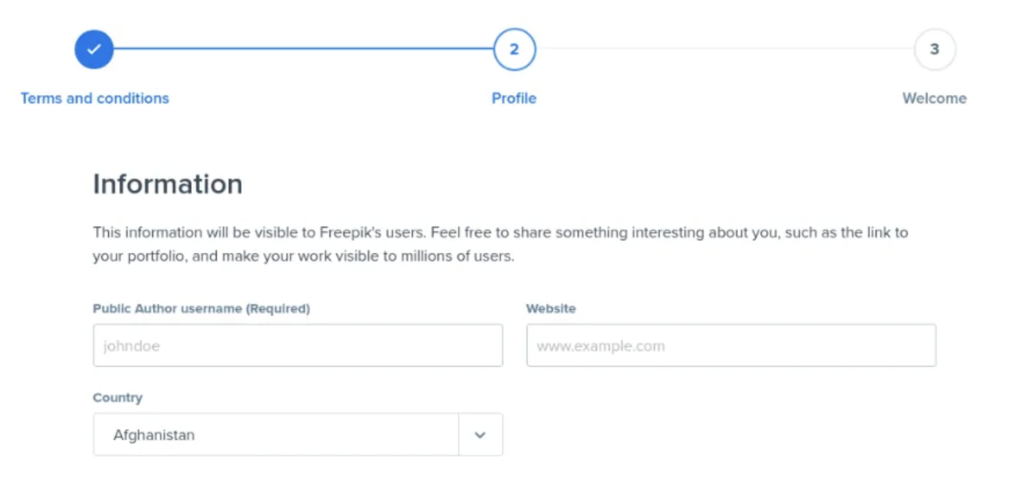Screen dimensions: 1024x490
Task: Click the Website field label
Action: click(x=551, y=308)
